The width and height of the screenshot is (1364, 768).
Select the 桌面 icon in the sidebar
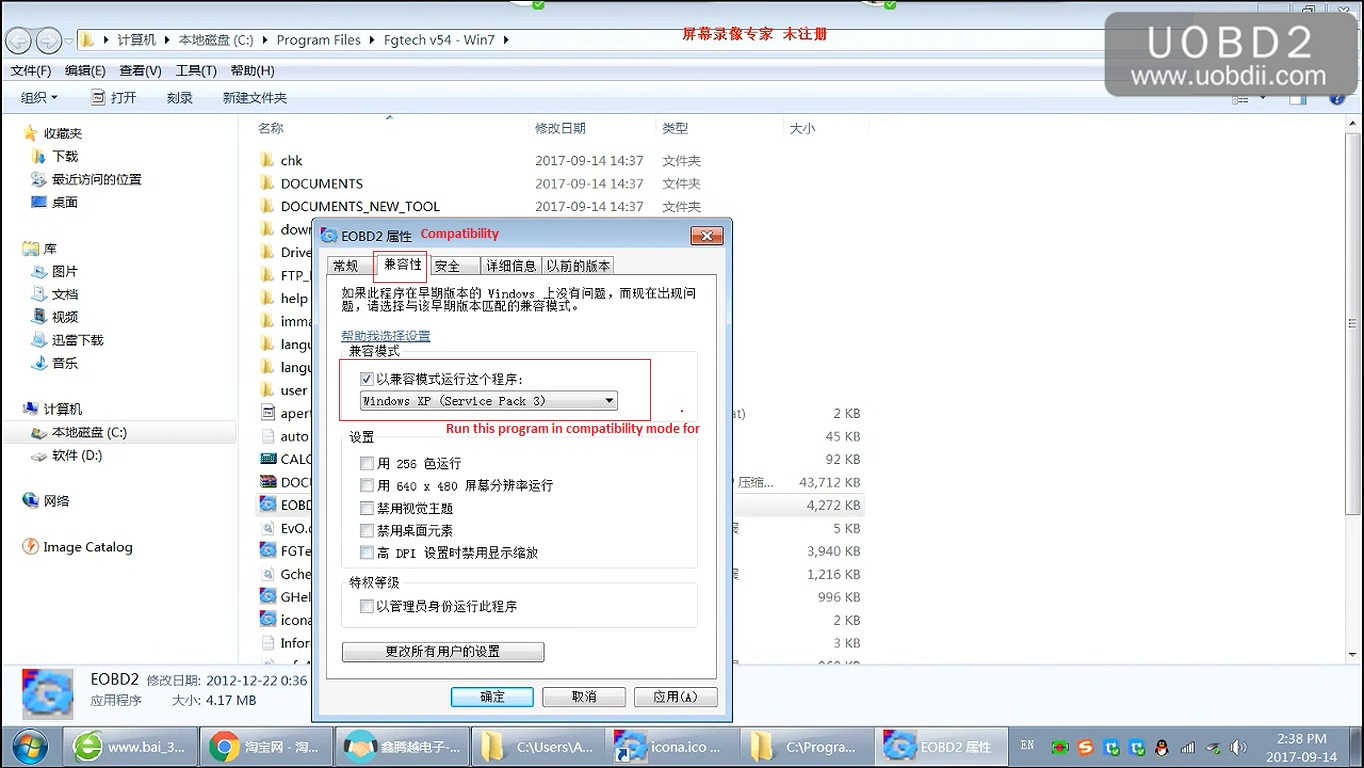coord(39,202)
